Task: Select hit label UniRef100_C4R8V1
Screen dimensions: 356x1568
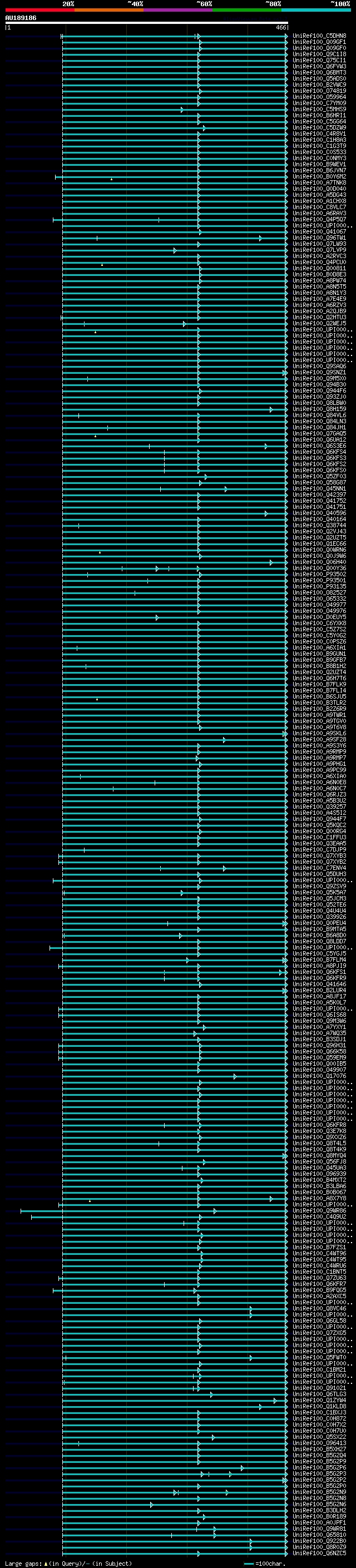Action: (319, 134)
